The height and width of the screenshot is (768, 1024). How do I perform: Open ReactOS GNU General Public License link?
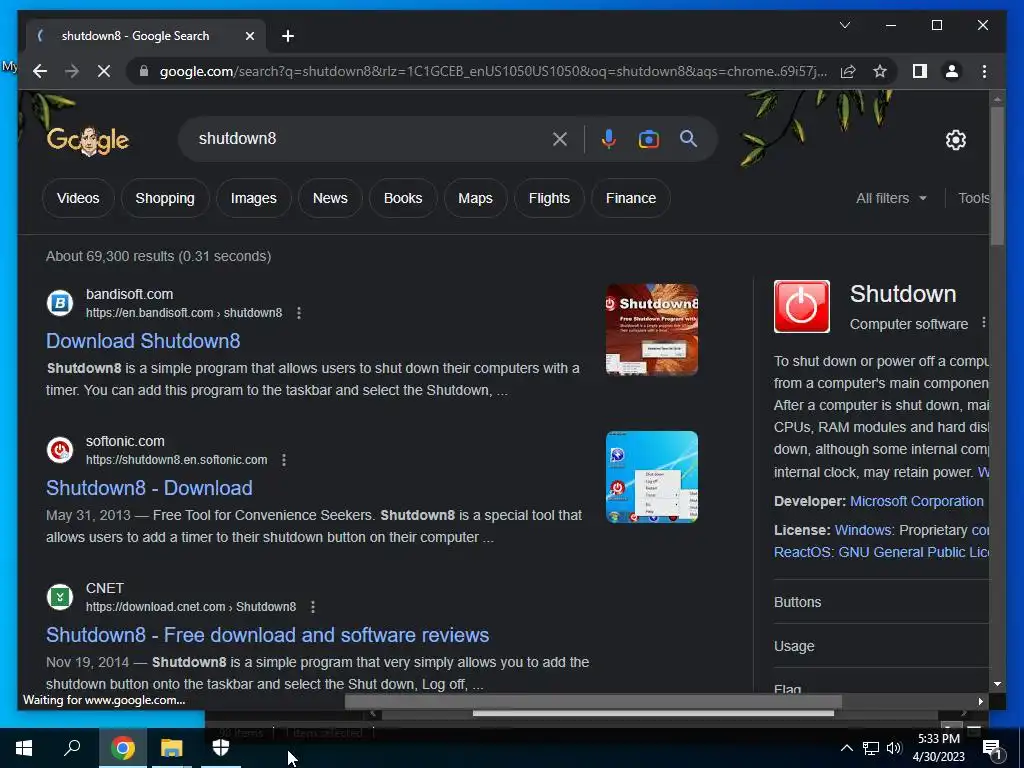(881, 552)
